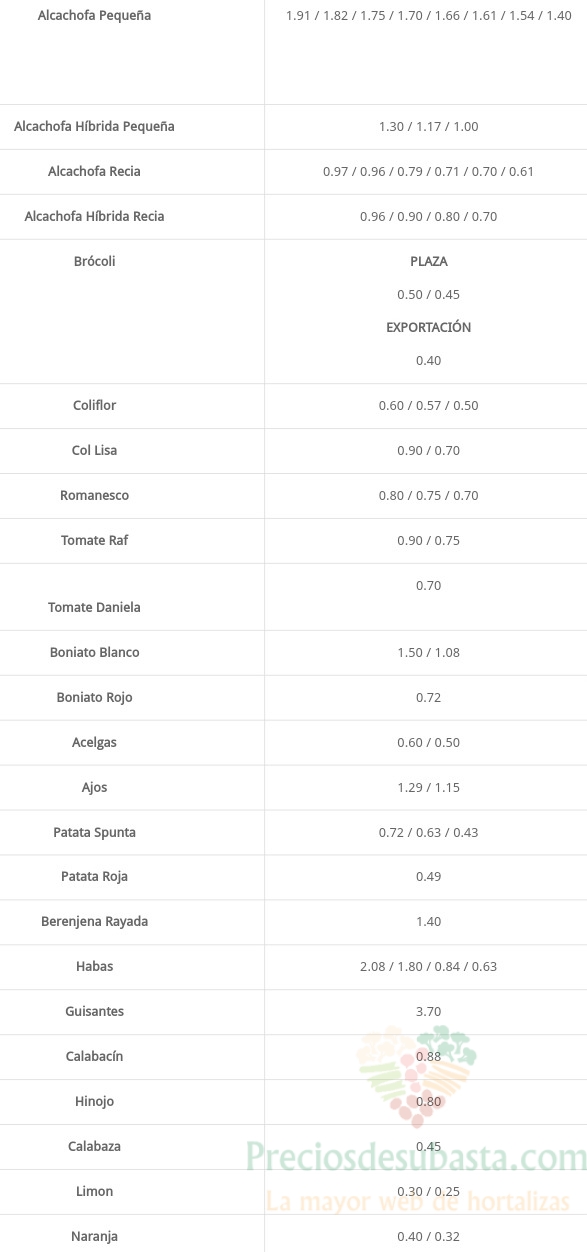Select the Berenjena Rayada price 1.40
Viewport: 587px width, 1252px height.
point(428,921)
